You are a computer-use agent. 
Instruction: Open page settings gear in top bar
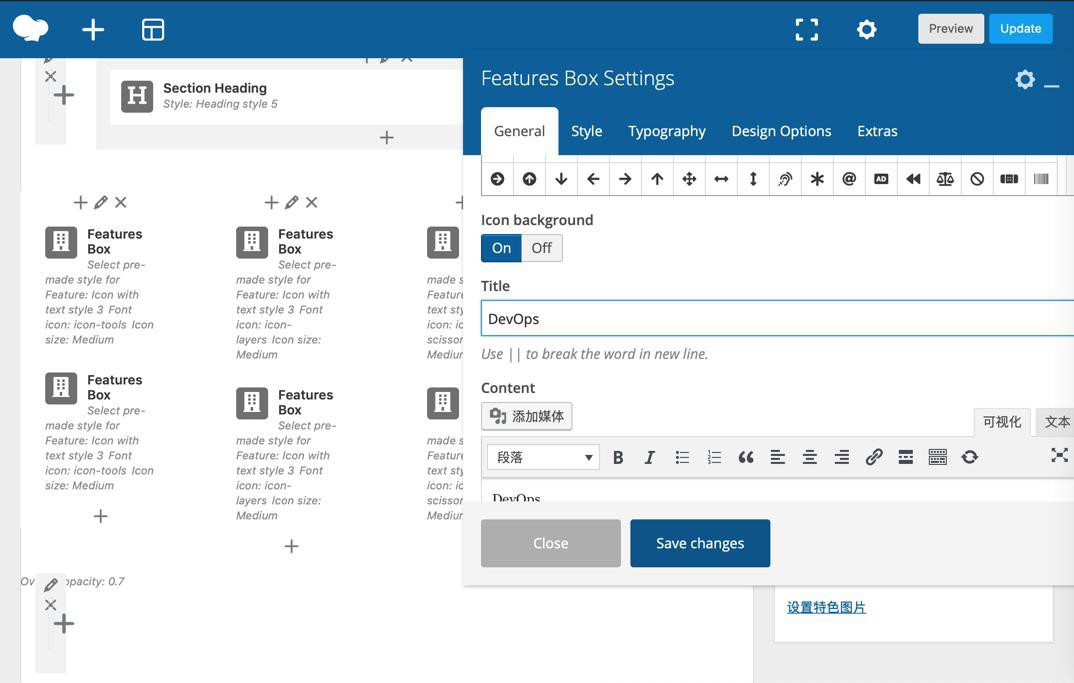point(867,30)
